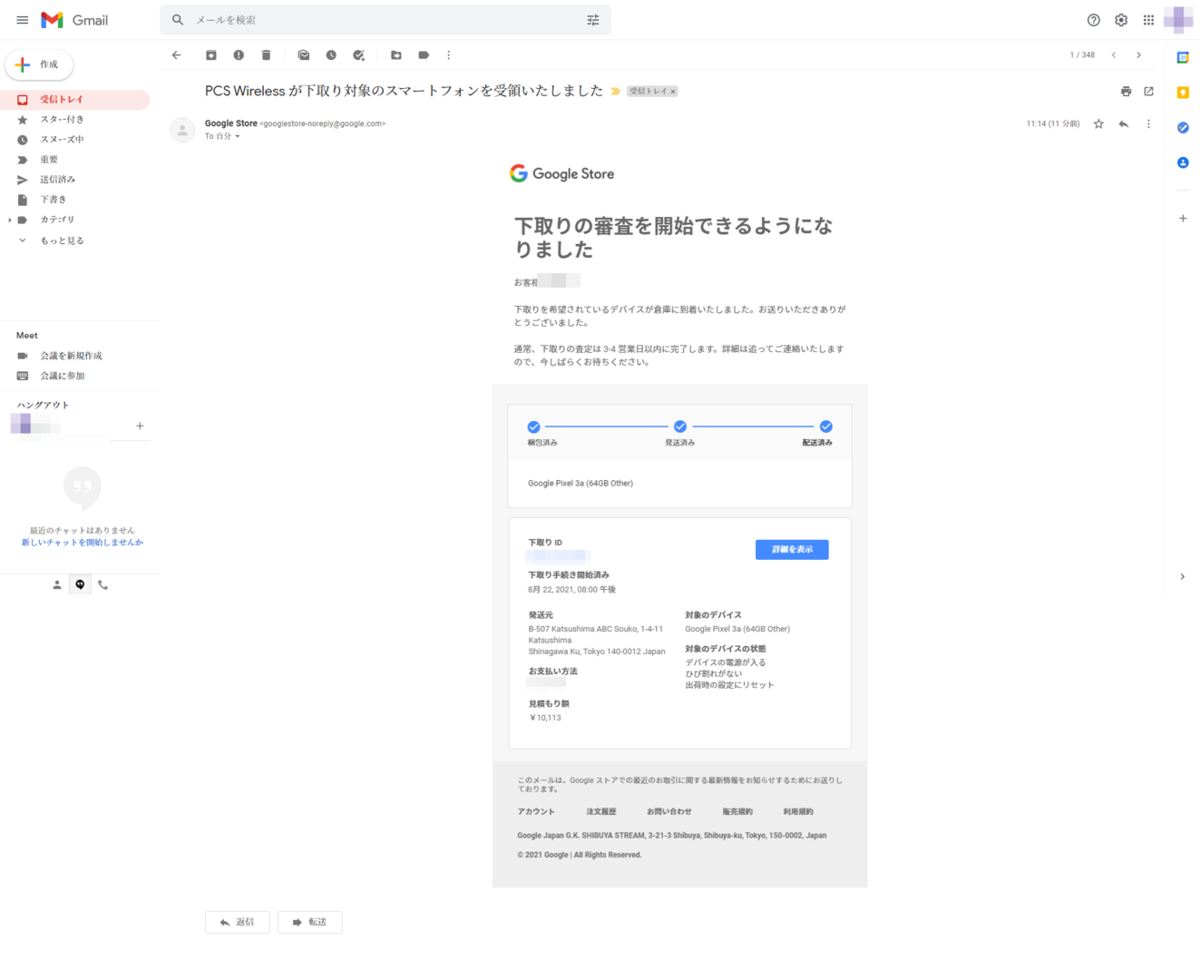Start a new chat link 新しいチャットを開始しませんか

click(x=82, y=542)
